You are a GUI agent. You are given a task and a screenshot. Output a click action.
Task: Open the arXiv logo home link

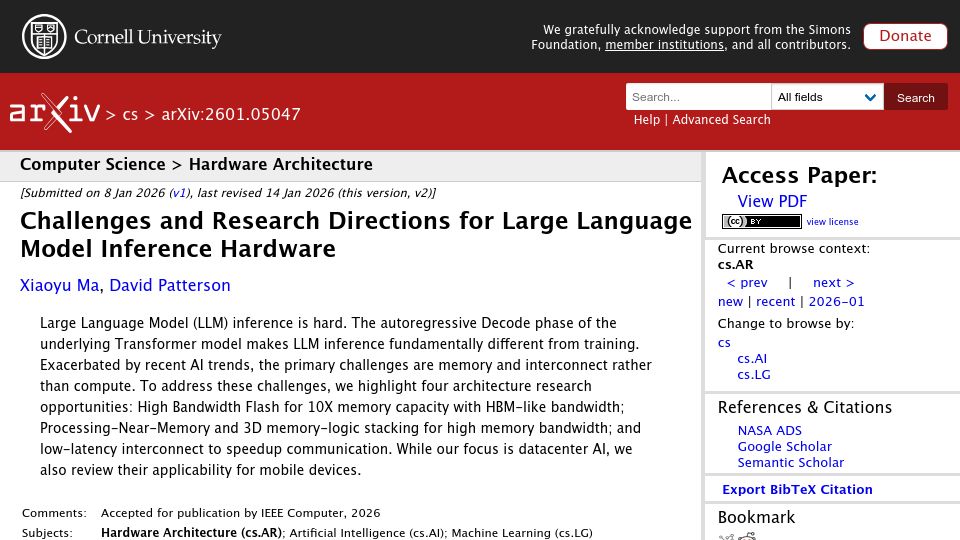54,113
